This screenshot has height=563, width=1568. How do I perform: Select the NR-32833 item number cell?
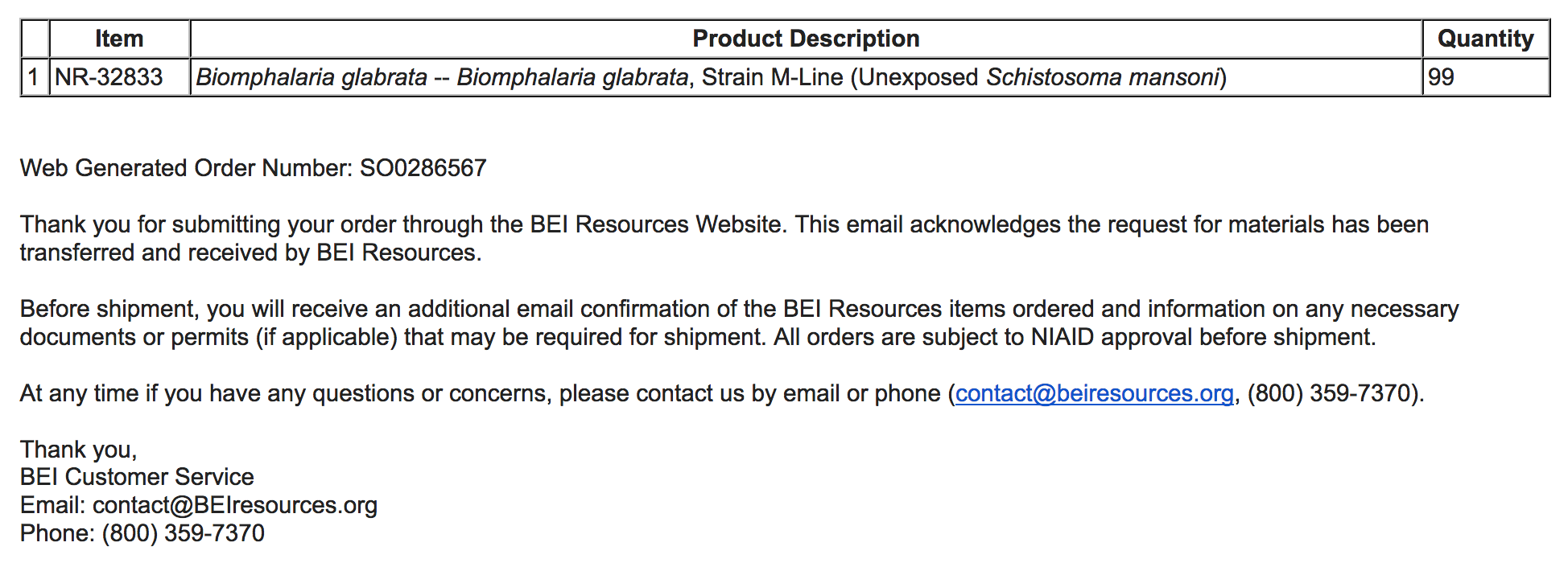pyautogui.click(x=119, y=77)
